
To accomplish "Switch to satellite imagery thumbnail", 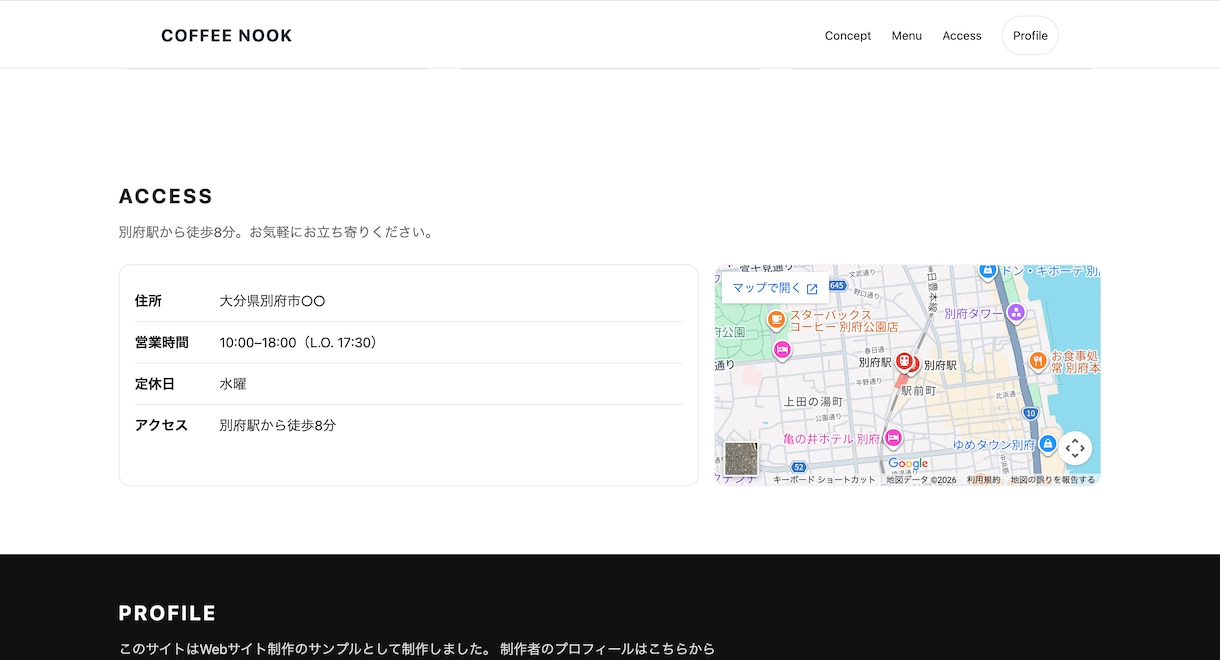I will [741, 459].
